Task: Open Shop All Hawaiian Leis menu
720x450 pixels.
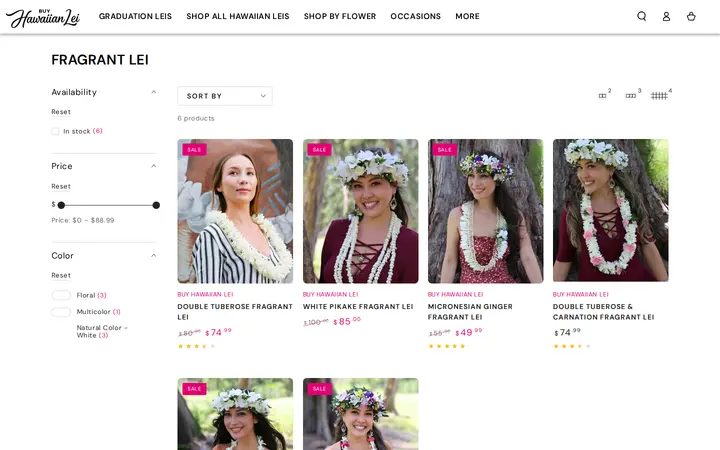Action: 238,16
